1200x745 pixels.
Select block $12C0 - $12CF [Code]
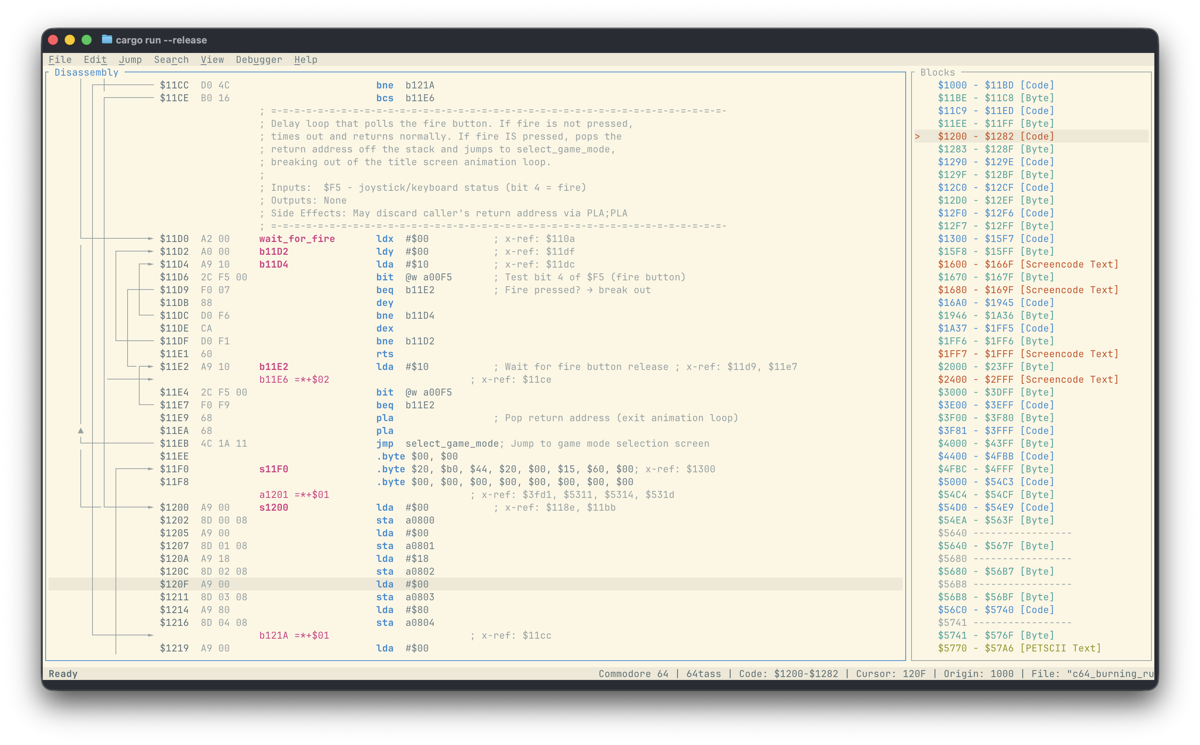pyautogui.click(x=995, y=187)
